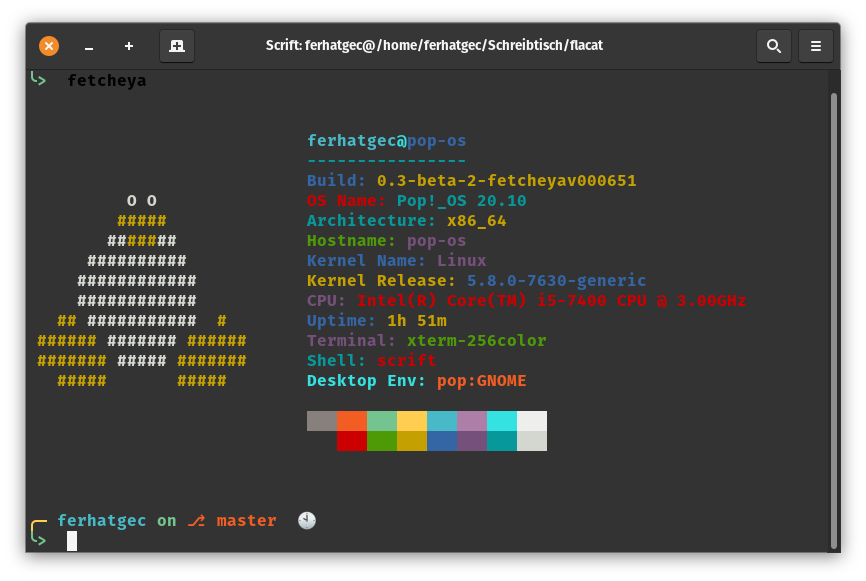The width and height of the screenshot is (866, 581).
Task: Click the bright yellow top color block
Action: 412,421
